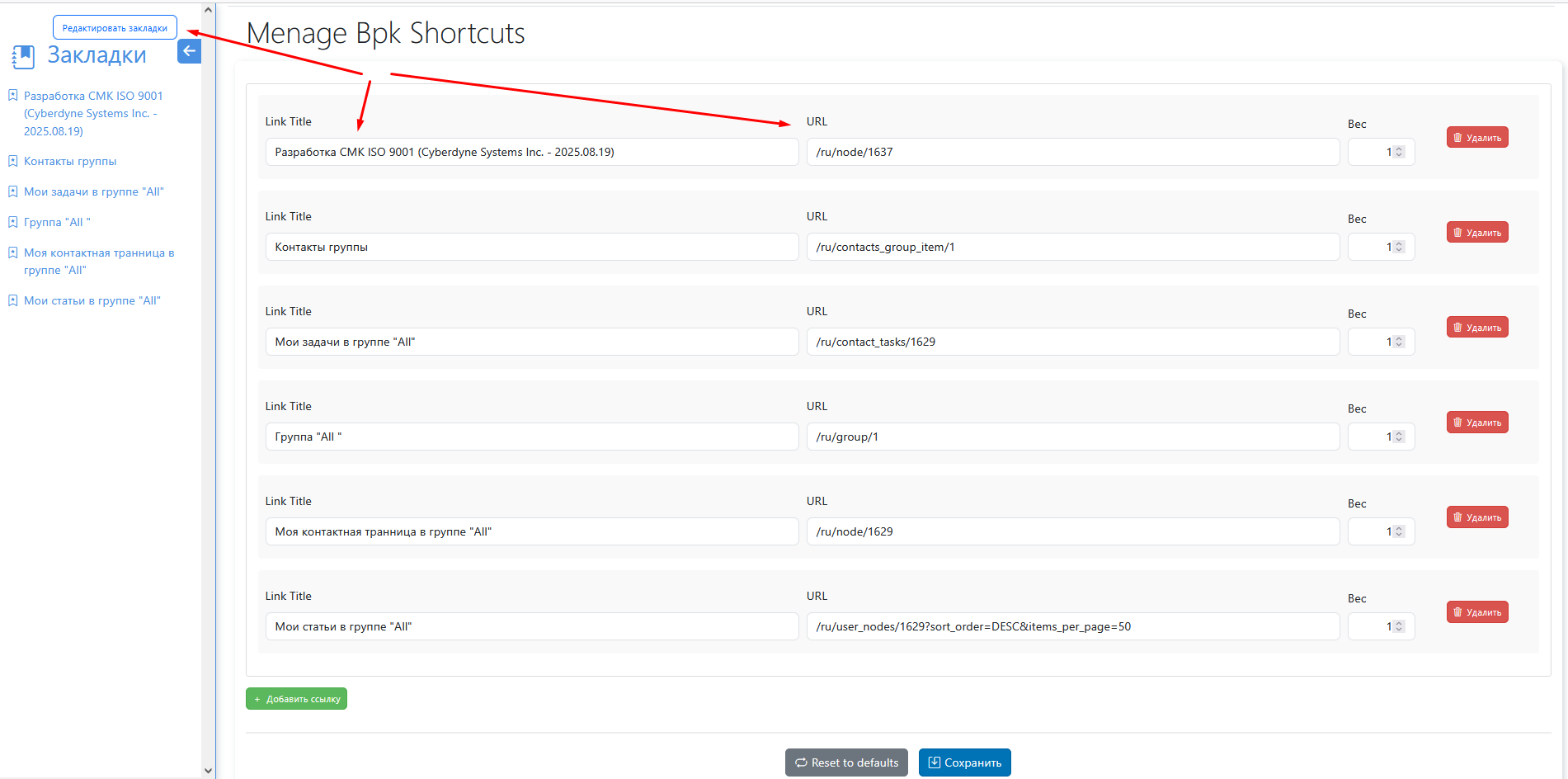Screen dimensions: 1568x779
Task: Click the Закладки notebook icon in sidebar
Action: [x=23, y=57]
